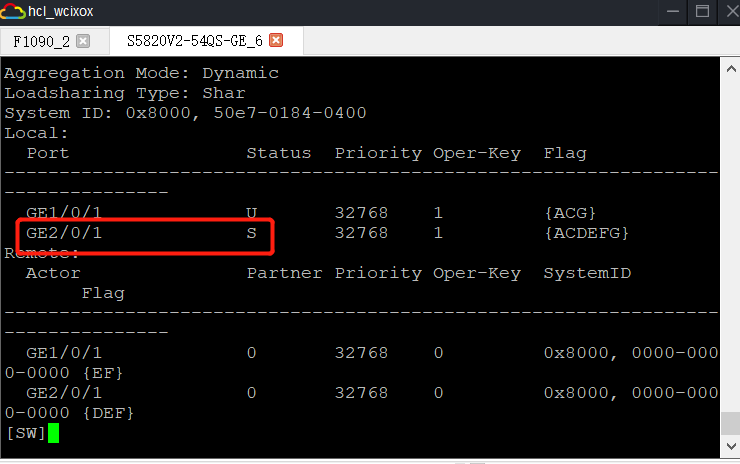Screen dimensions: 740x464
Task: Click the Partner column header
Action: coord(285,273)
